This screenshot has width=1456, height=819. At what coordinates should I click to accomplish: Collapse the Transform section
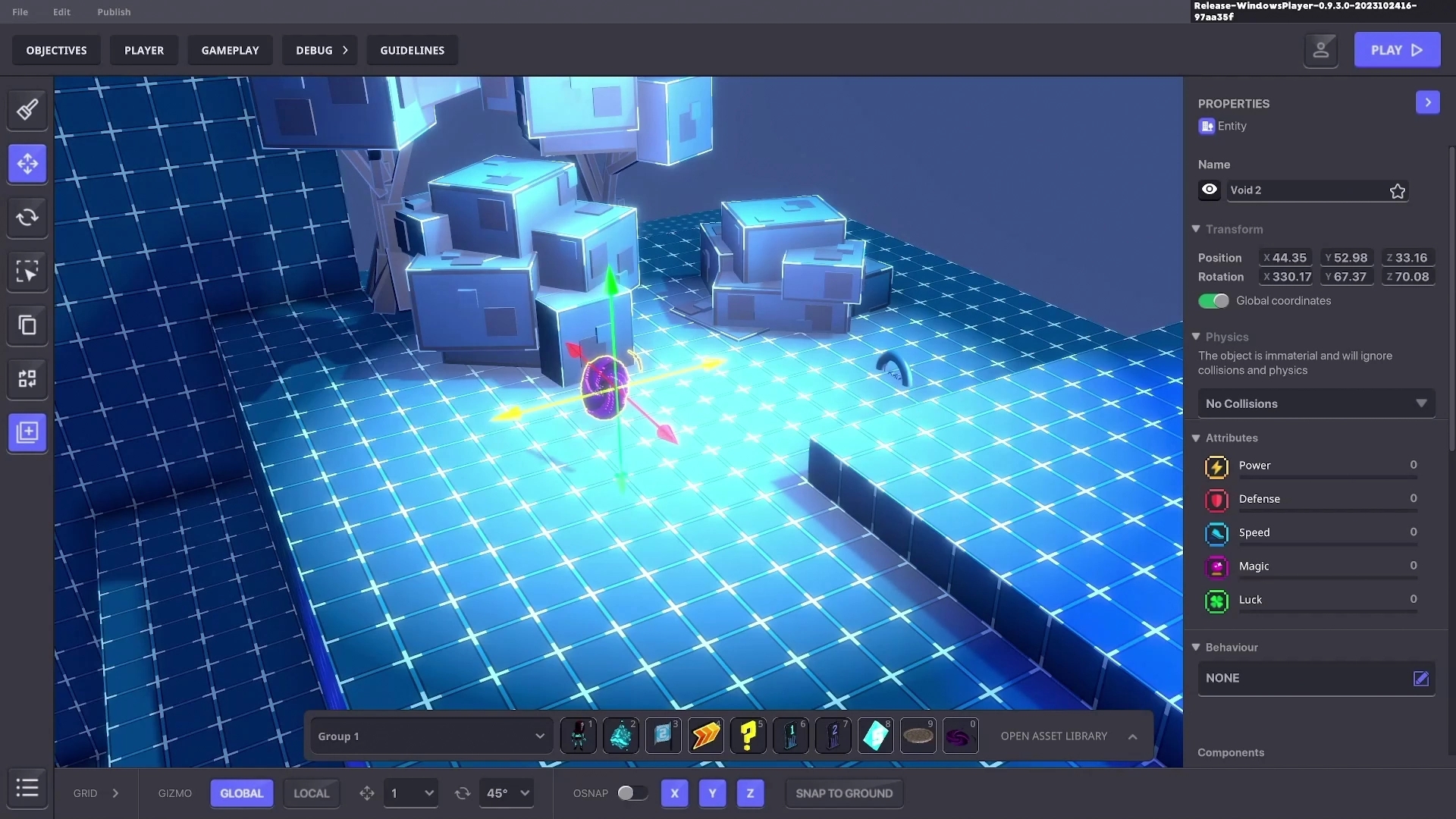pyautogui.click(x=1196, y=229)
